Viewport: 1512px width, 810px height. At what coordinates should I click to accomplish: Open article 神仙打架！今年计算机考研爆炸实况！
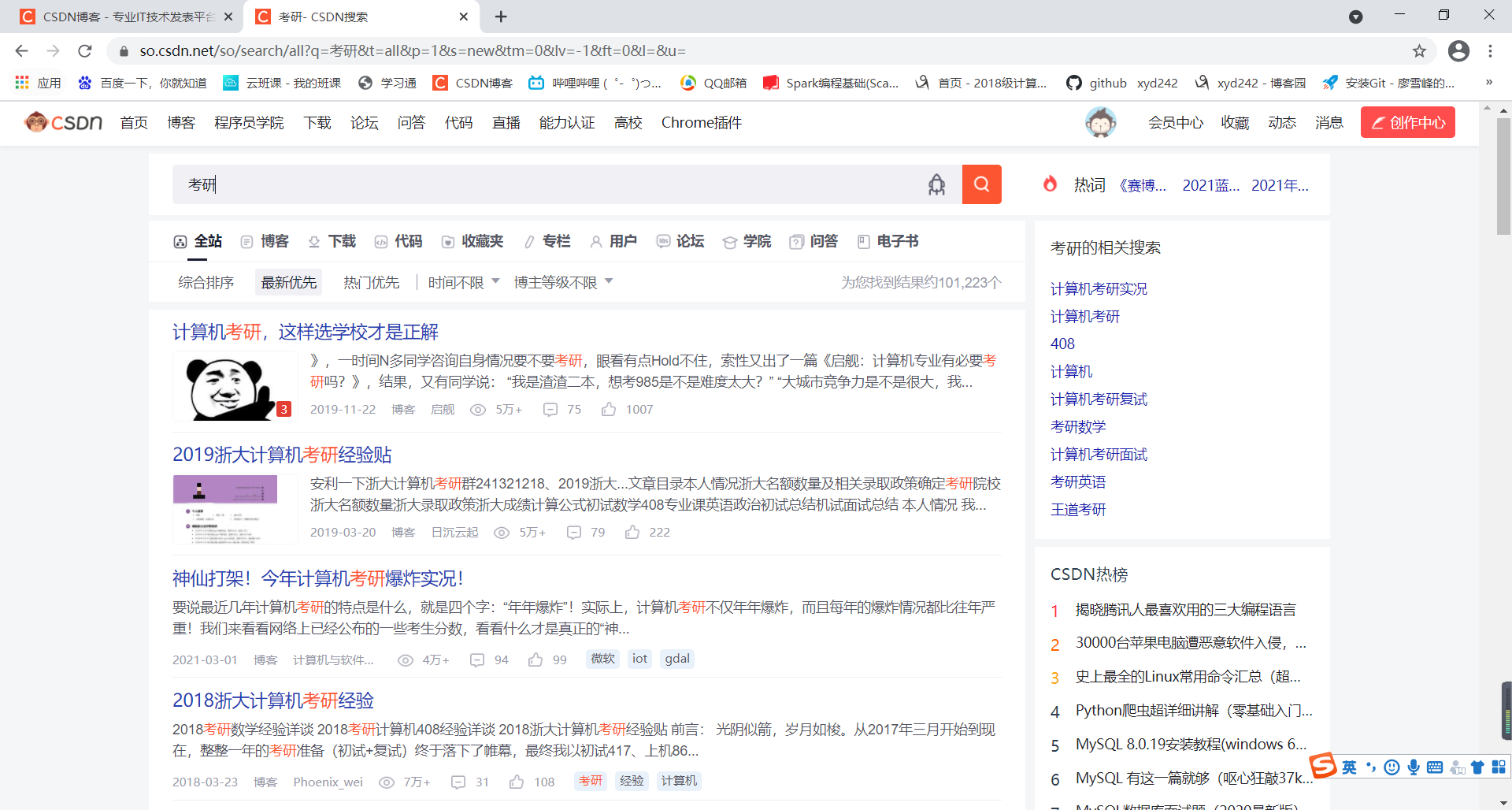click(318, 578)
